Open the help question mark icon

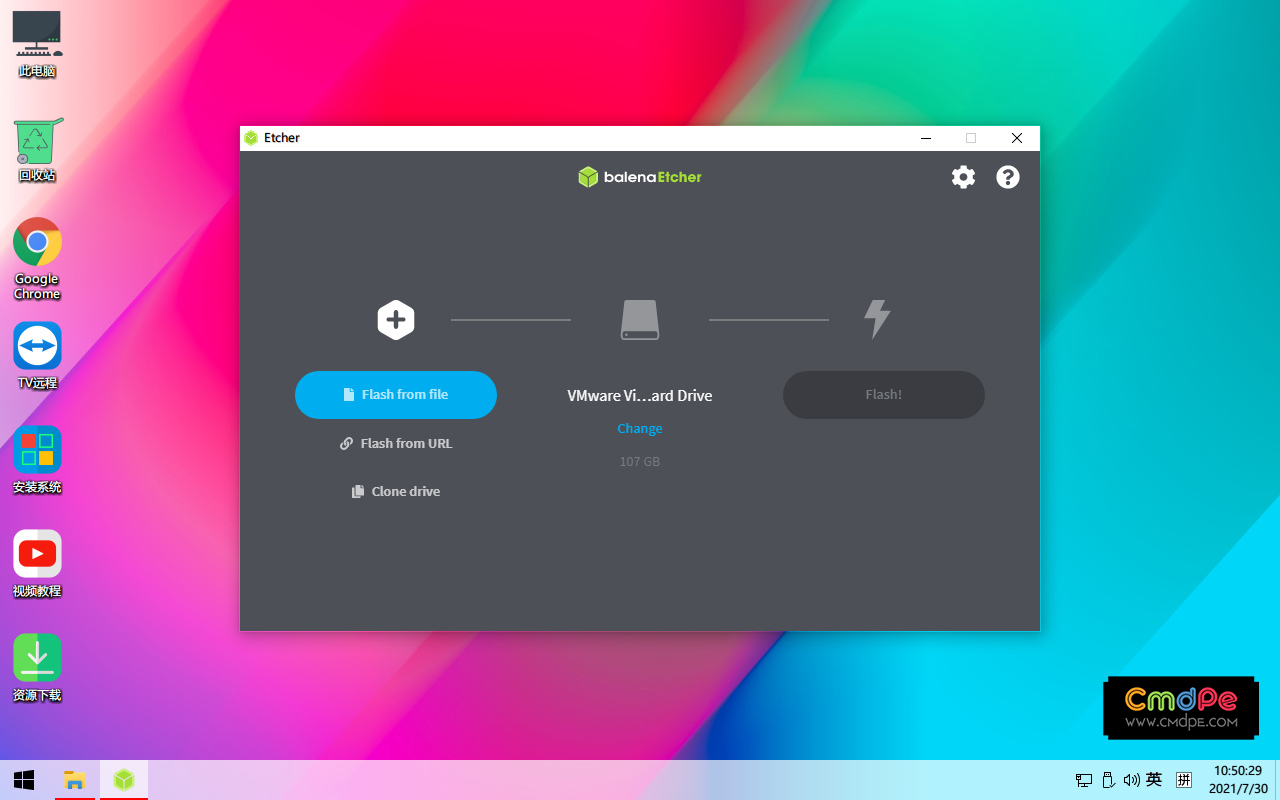click(x=1008, y=177)
